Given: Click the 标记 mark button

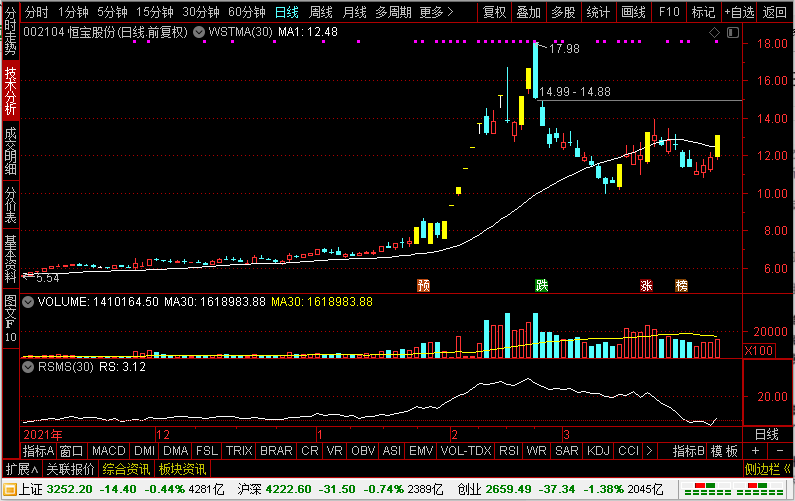Looking at the screenshot, I should (703, 12).
